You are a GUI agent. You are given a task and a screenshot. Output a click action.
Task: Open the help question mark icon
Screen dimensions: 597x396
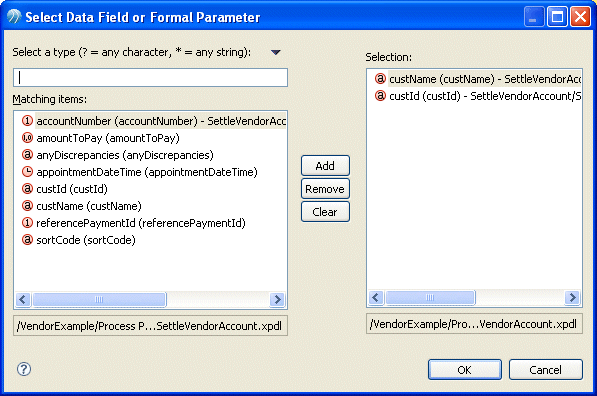point(24,369)
